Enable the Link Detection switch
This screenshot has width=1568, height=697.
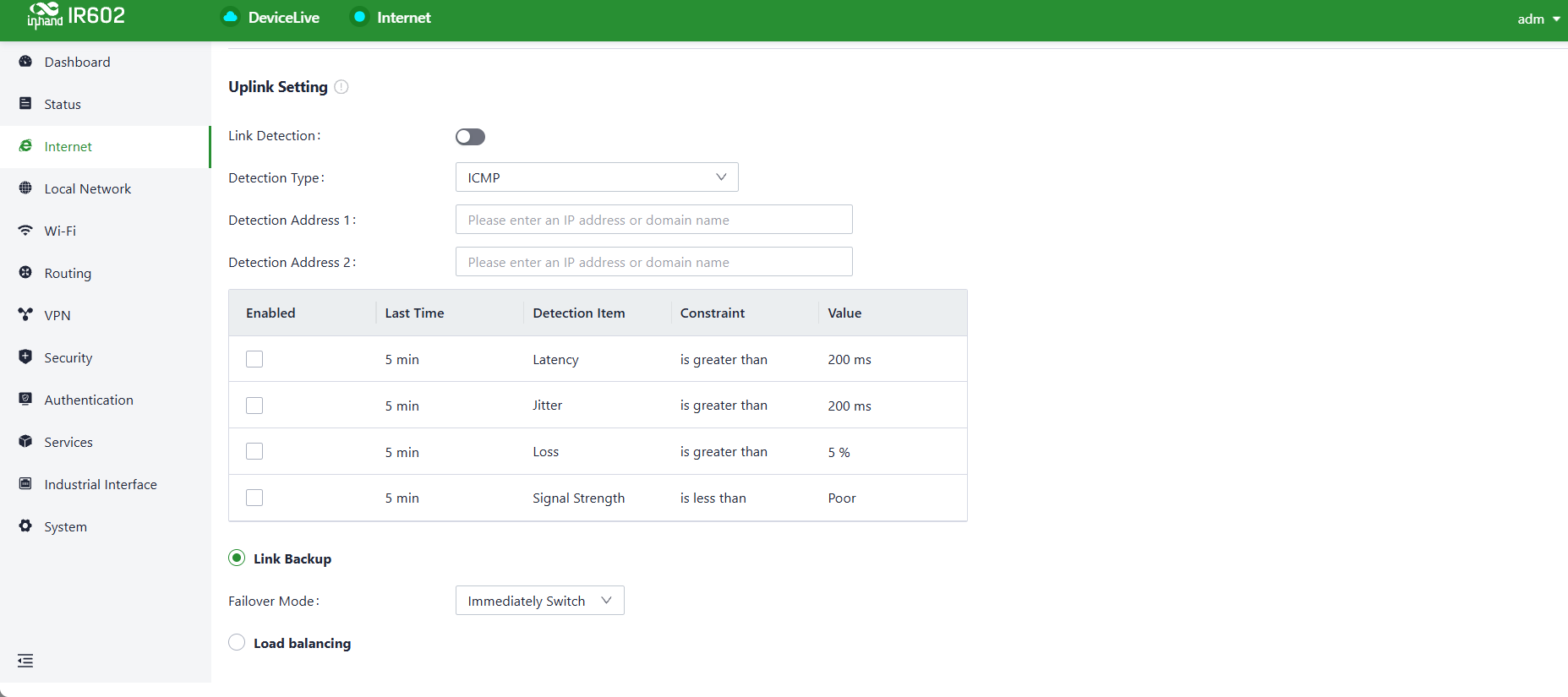(470, 136)
